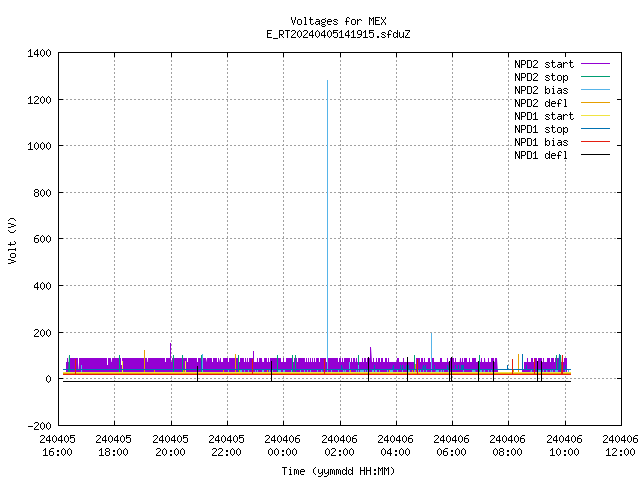Image resolution: width=640 pixels, height=480 pixels.
Task: Click the 'NPD2 start' legend label
Action: pos(544,64)
